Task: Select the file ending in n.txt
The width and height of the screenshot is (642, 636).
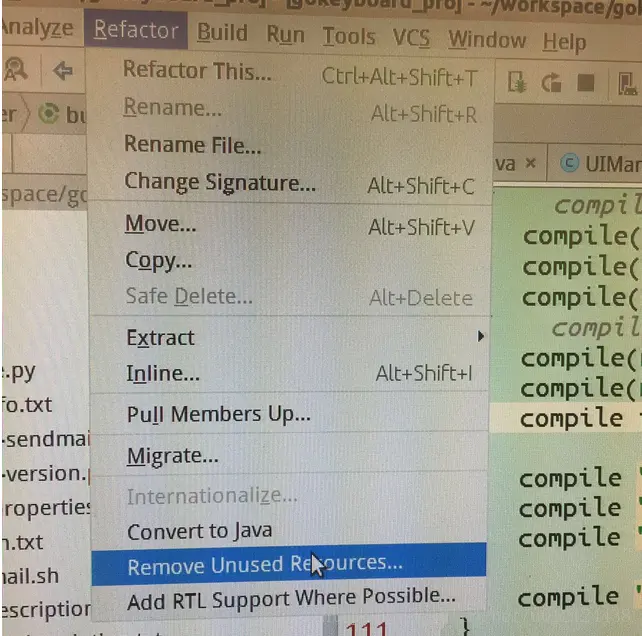Action: point(23,542)
